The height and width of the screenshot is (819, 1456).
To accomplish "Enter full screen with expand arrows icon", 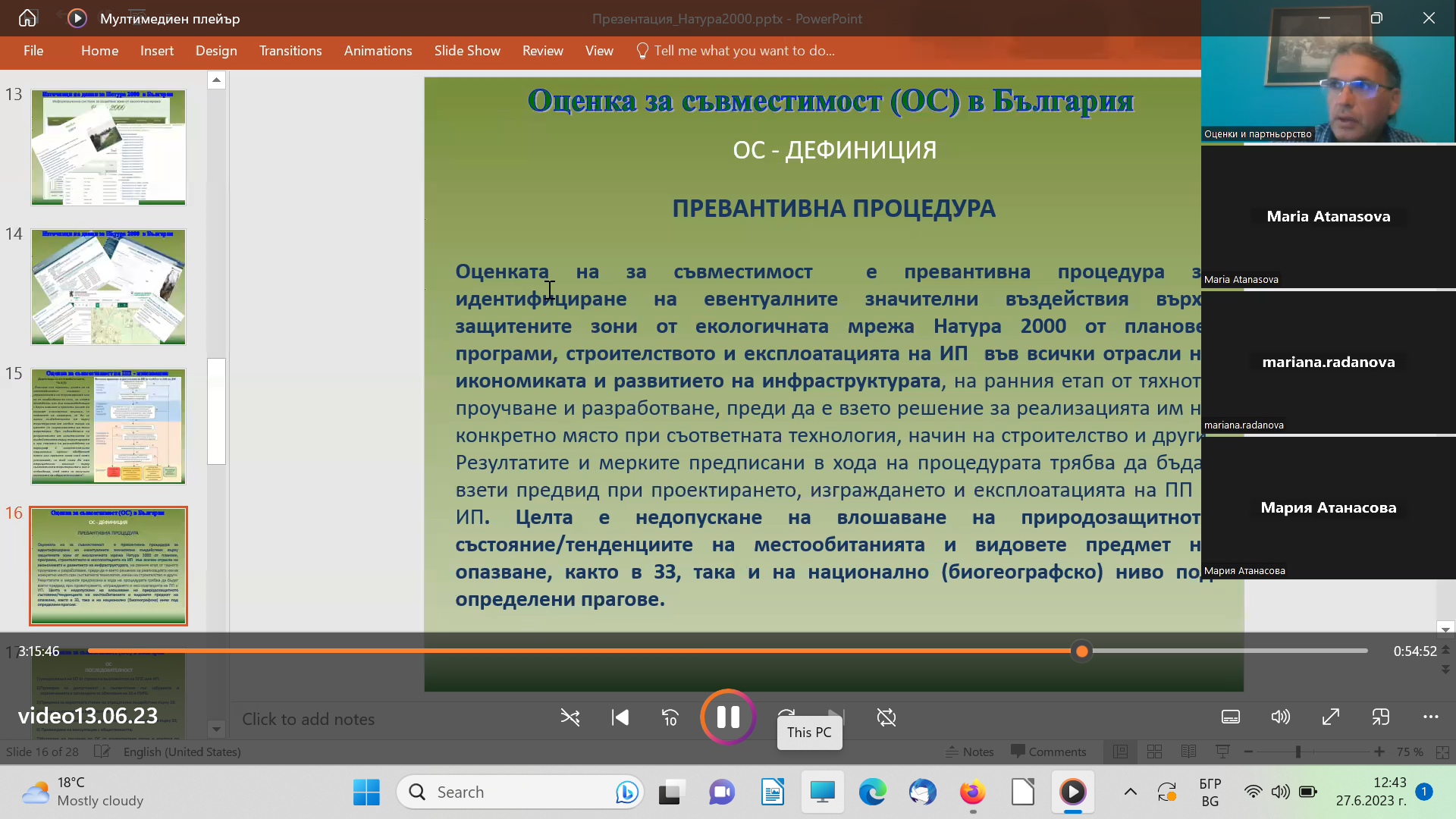I will [1331, 717].
